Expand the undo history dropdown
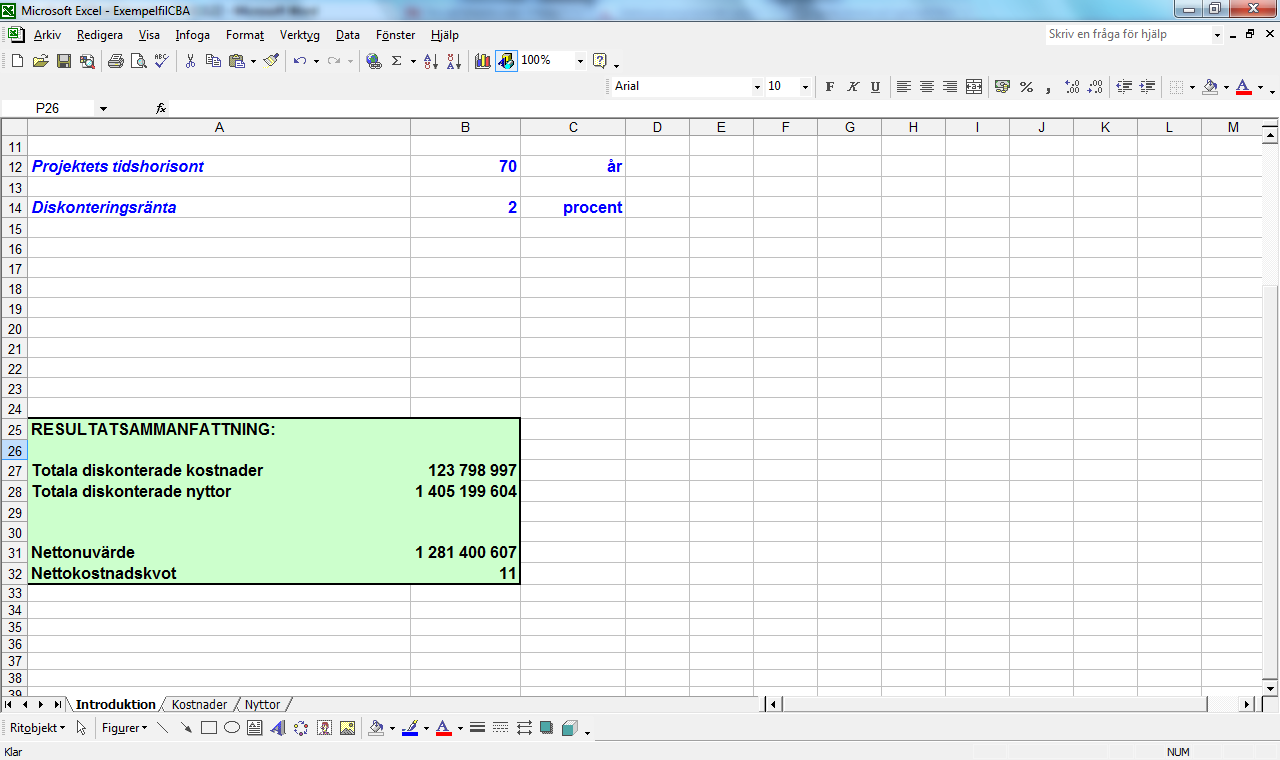 coord(316,61)
